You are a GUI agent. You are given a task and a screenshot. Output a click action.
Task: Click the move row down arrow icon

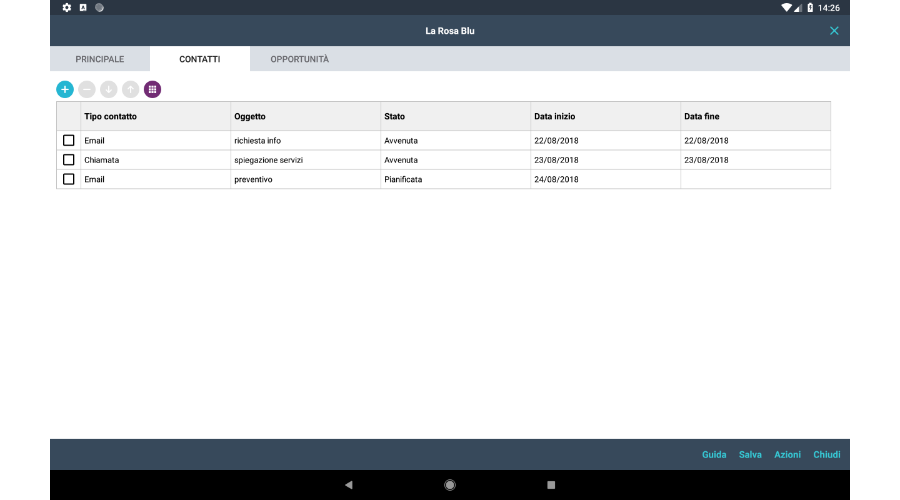tap(109, 89)
